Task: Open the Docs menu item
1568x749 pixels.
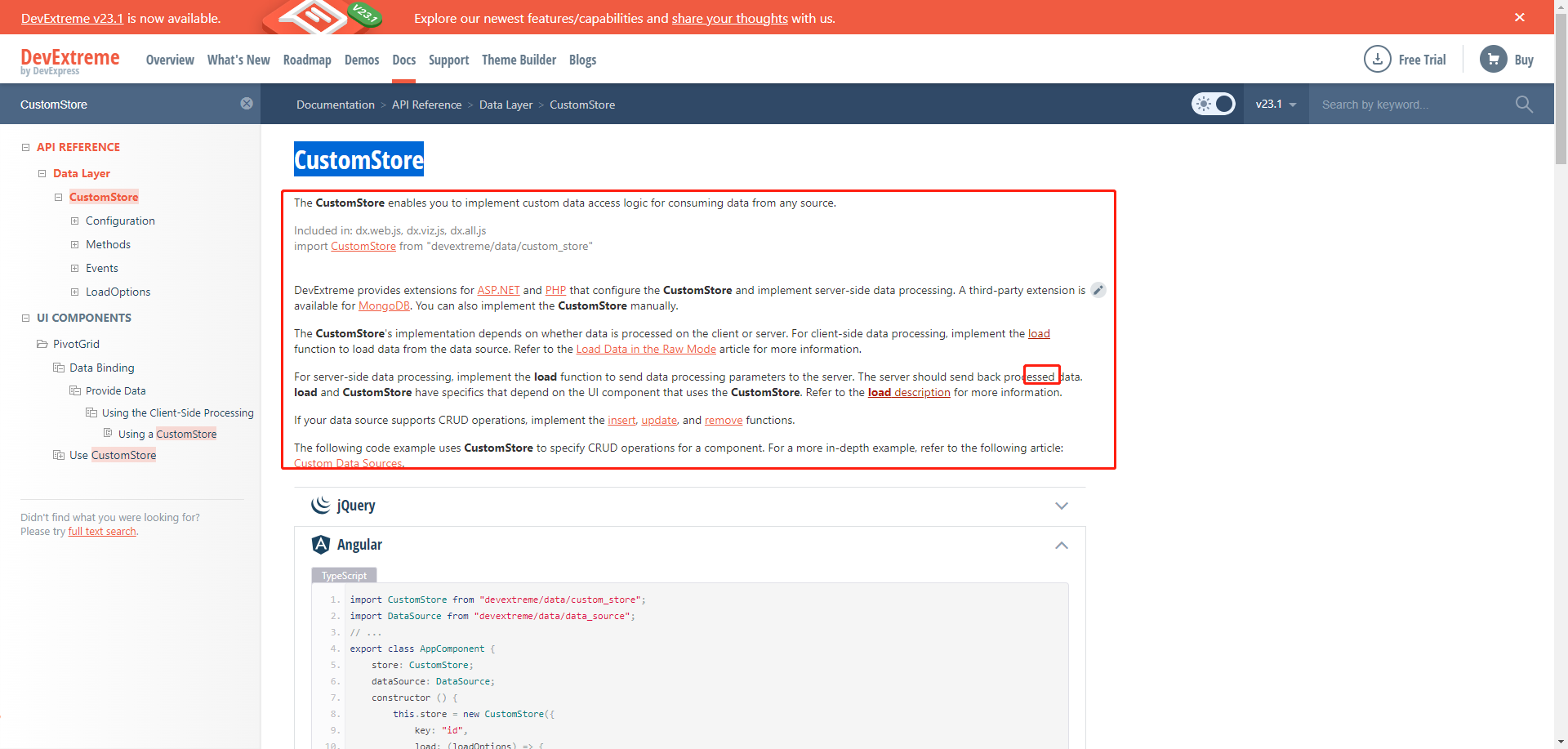Action: [x=404, y=60]
